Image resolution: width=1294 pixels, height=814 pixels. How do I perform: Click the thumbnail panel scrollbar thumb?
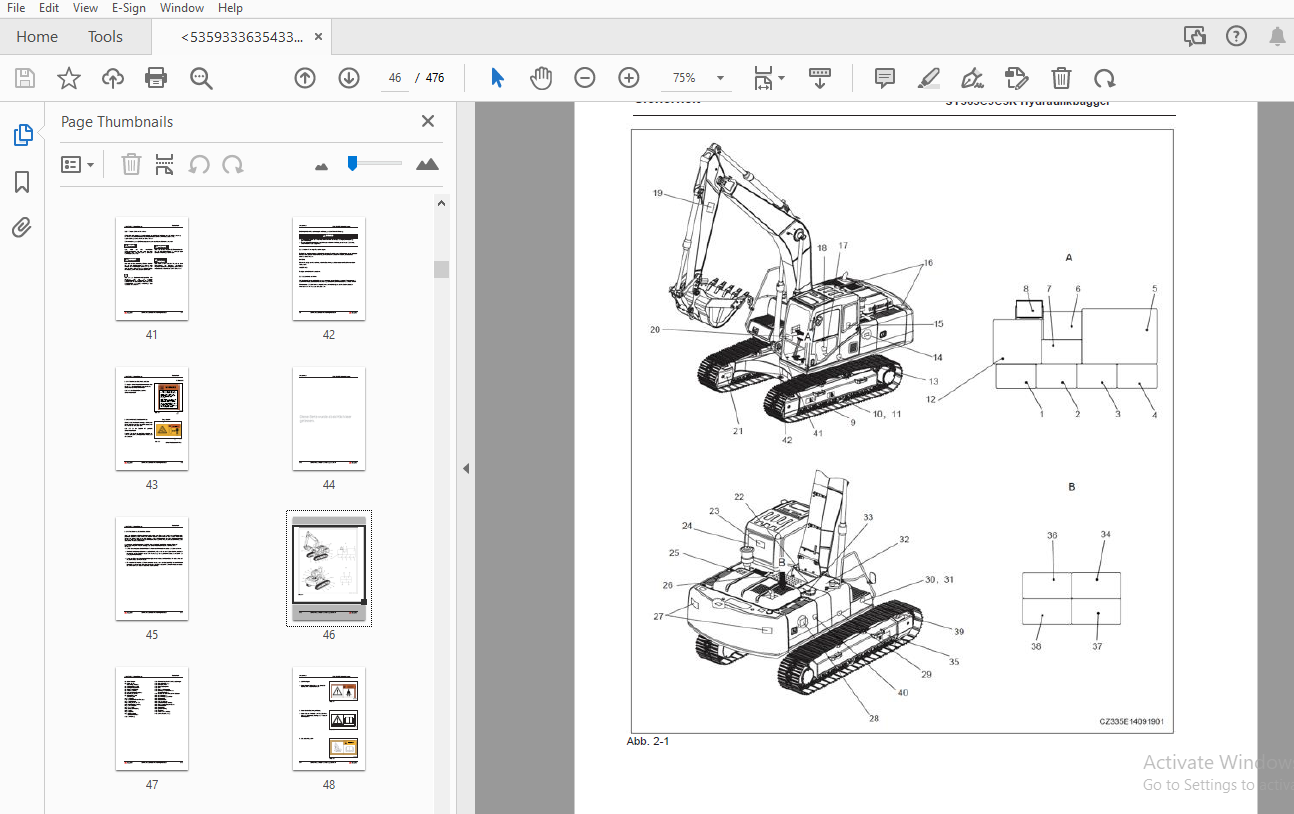click(441, 269)
